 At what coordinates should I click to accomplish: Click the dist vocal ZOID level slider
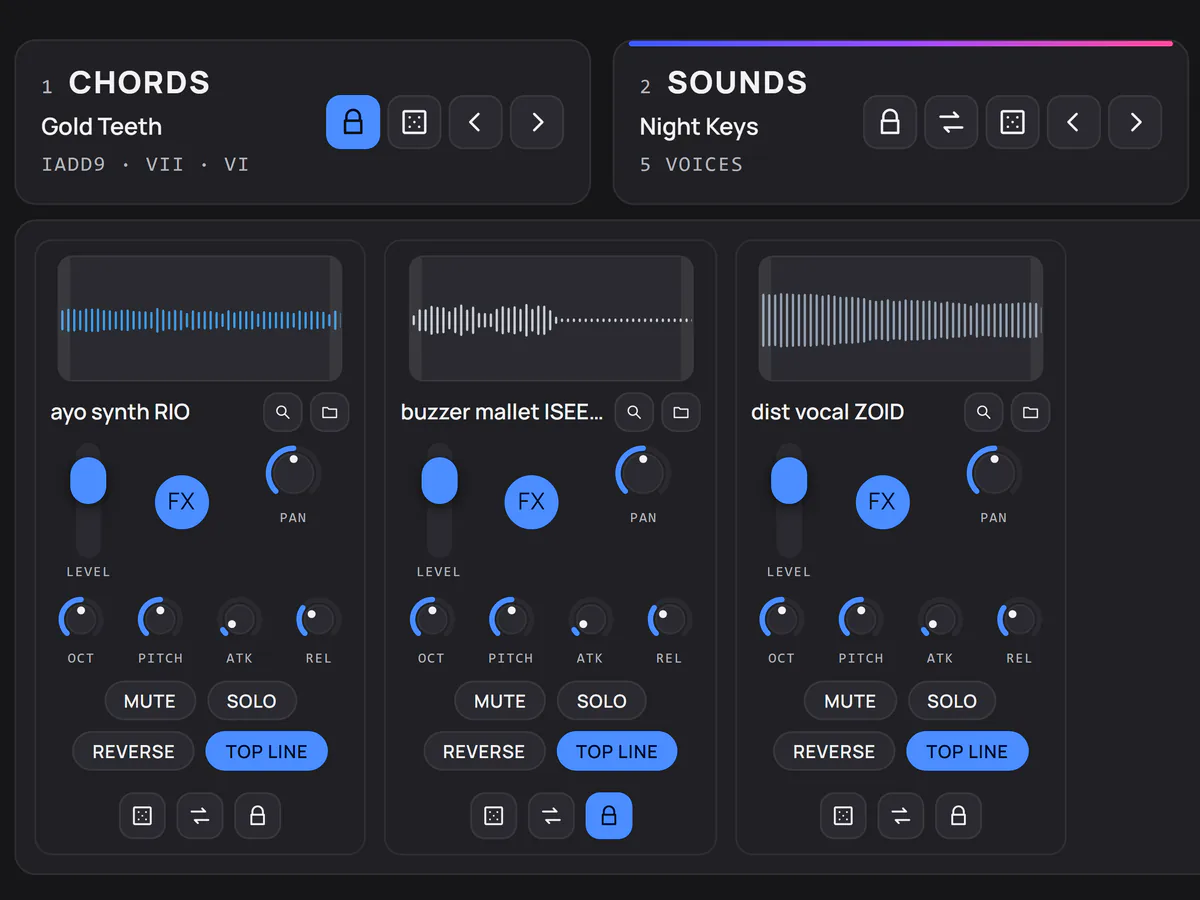tap(789, 500)
